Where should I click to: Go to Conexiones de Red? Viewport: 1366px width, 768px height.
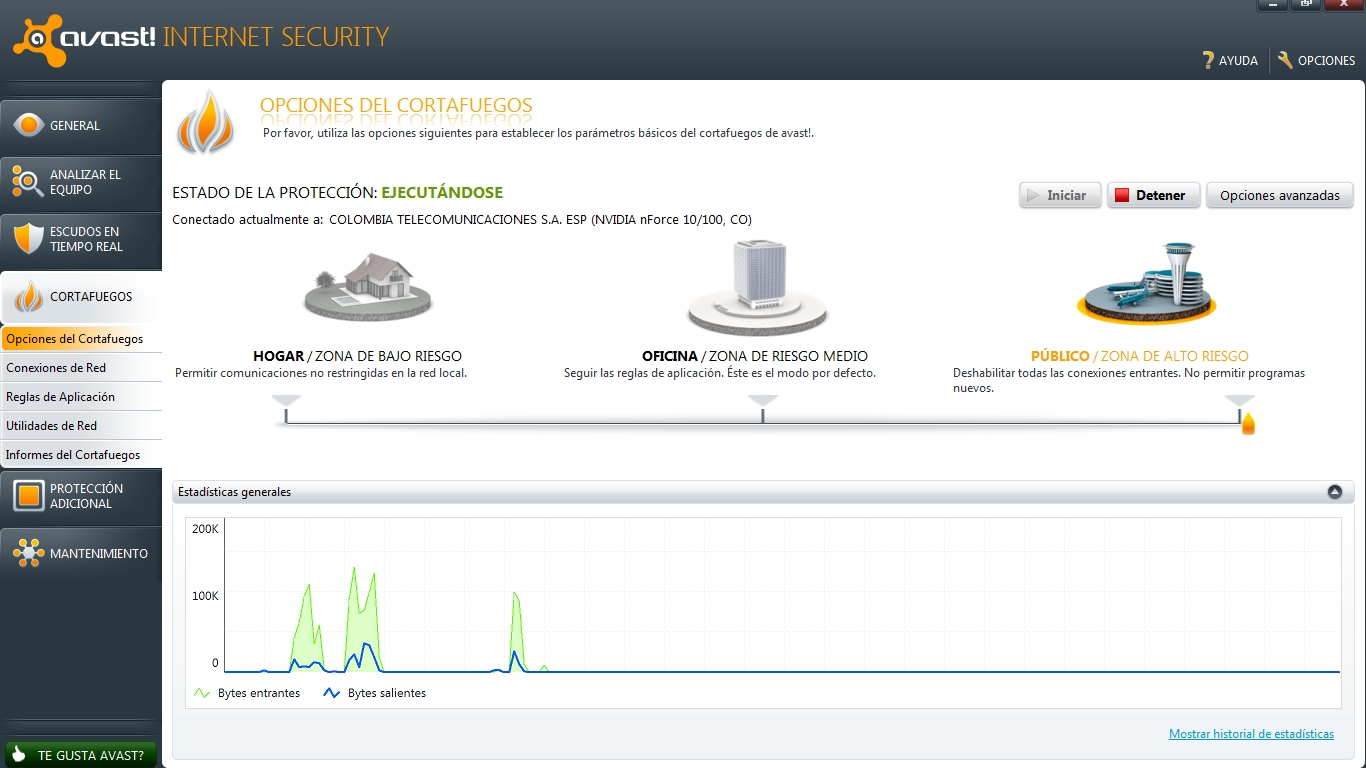click(81, 368)
